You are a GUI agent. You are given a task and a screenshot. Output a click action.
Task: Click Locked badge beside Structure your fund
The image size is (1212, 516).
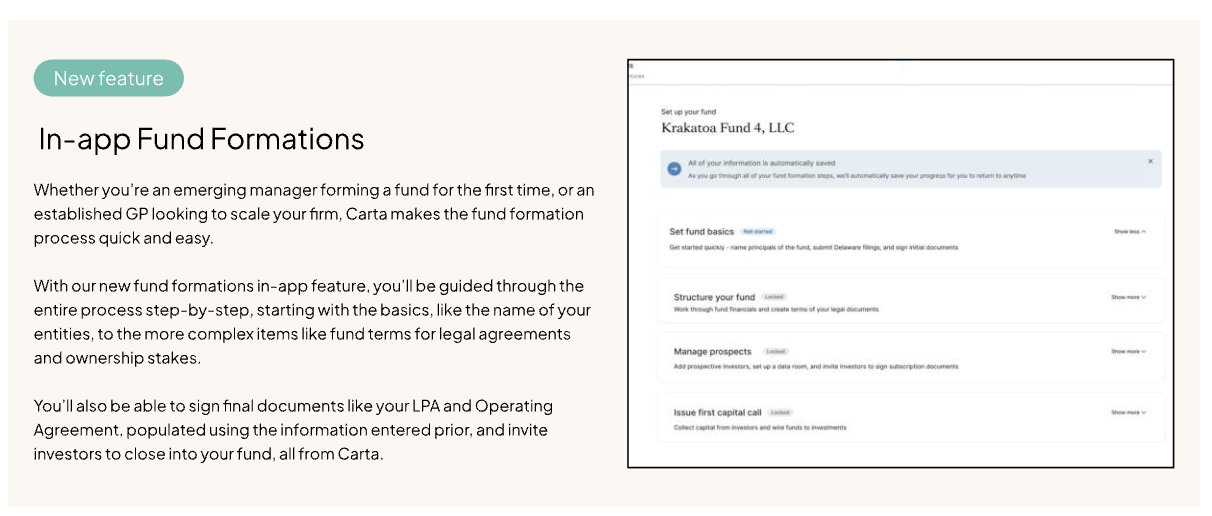pyautogui.click(x=774, y=297)
